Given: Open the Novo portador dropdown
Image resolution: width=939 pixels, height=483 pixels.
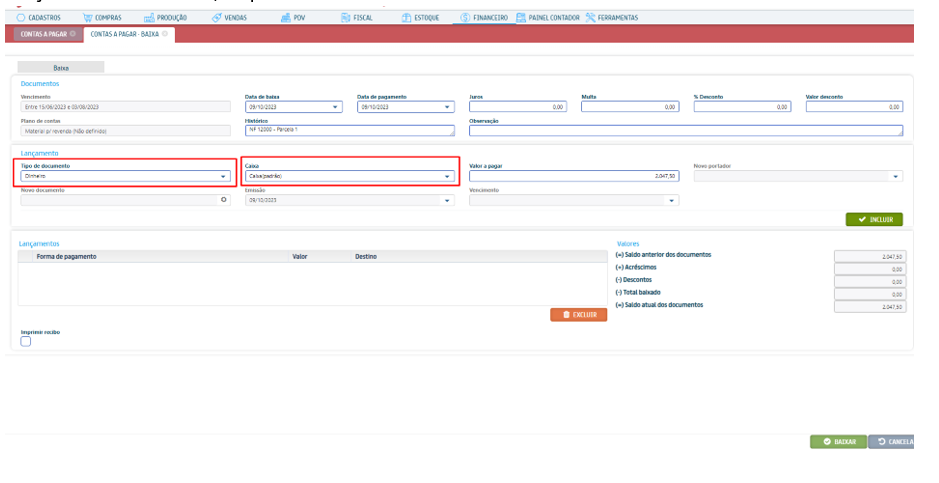Looking at the screenshot, I should coord(896,176).
